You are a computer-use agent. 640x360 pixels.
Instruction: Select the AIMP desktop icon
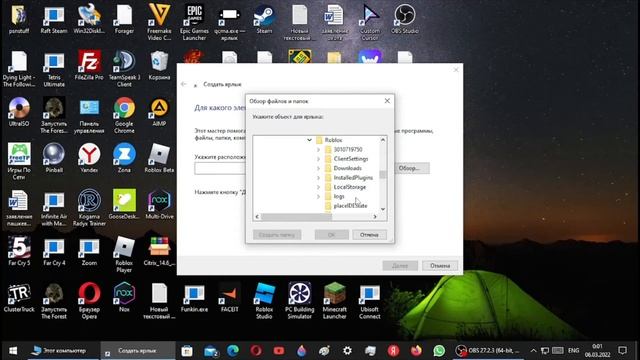(x=159, y=112)
